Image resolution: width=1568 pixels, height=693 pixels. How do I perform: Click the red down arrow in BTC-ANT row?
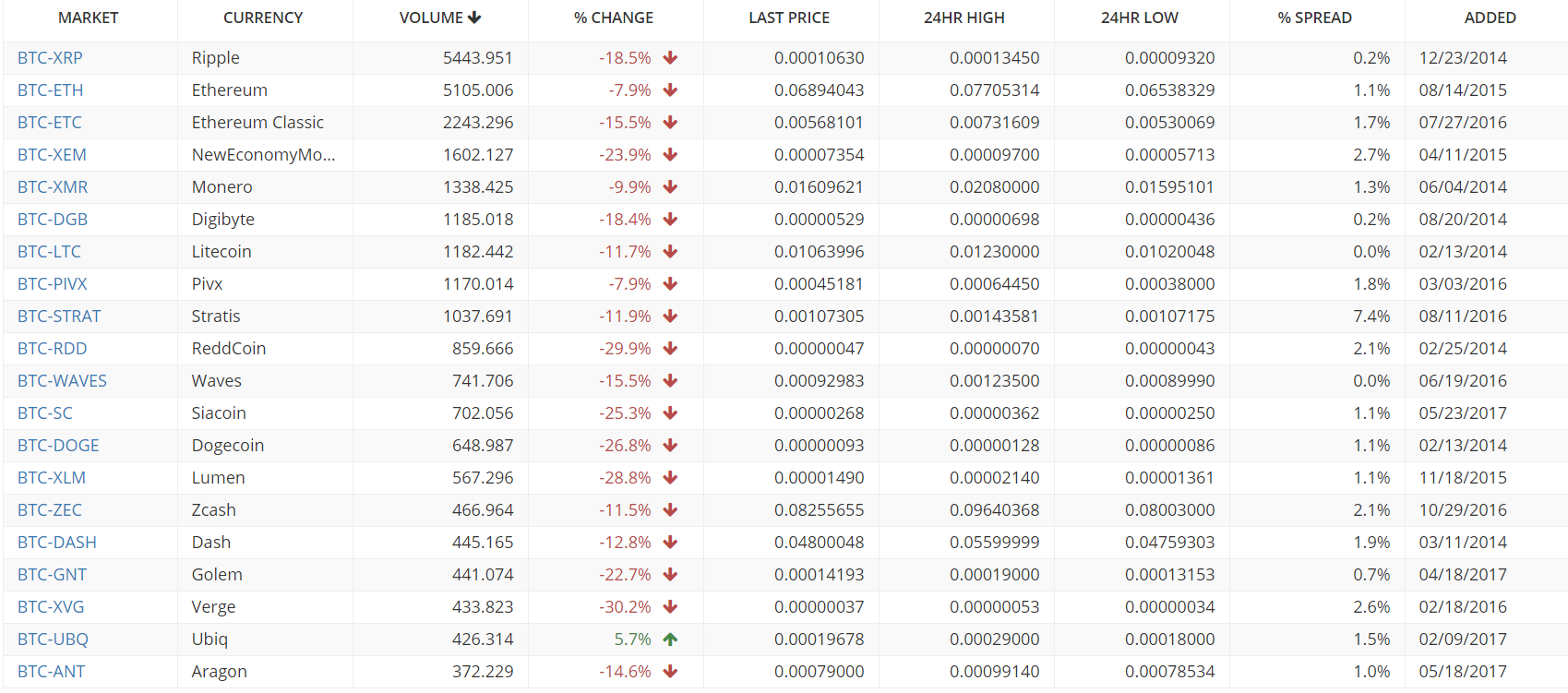click(670, 672)
